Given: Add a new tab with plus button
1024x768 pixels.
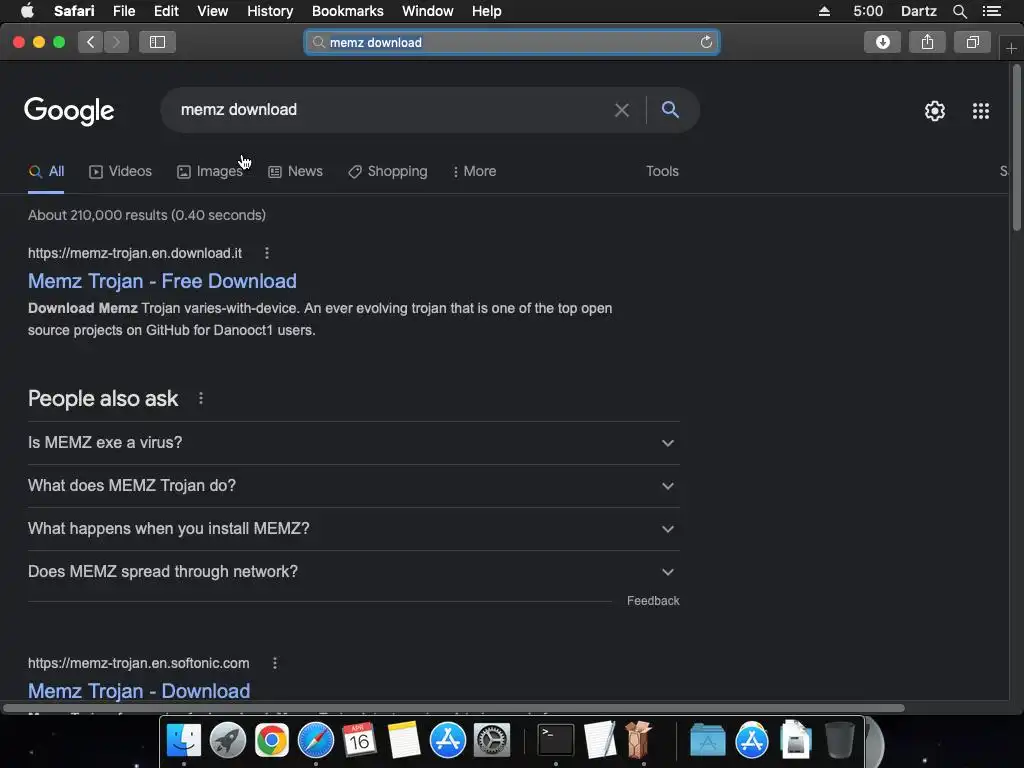Looking at the screenshot, I should coord(1011,48).
